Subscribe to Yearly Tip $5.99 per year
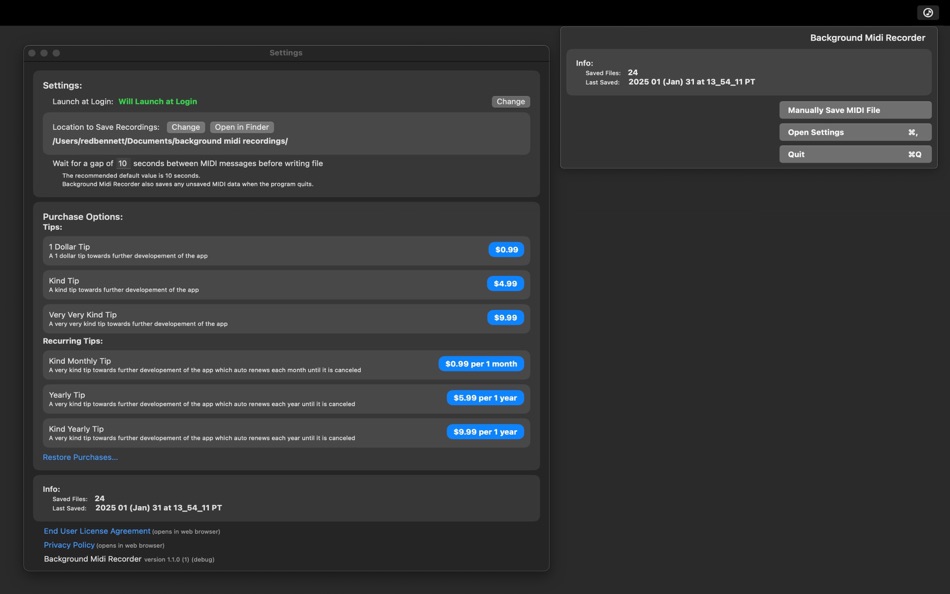950x594 pixels. (485, 398)
